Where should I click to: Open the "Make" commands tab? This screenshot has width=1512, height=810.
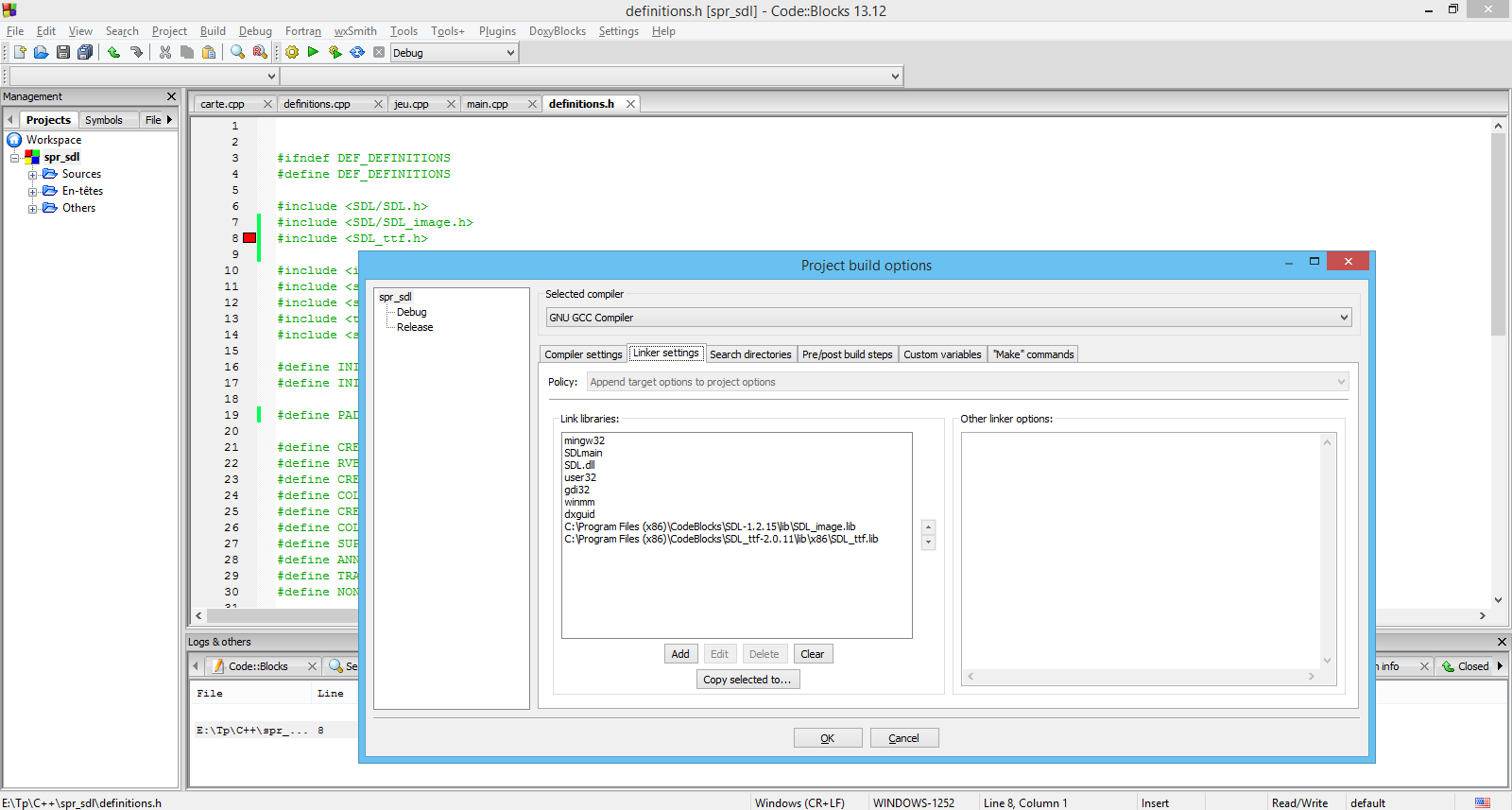[1033, 354]
